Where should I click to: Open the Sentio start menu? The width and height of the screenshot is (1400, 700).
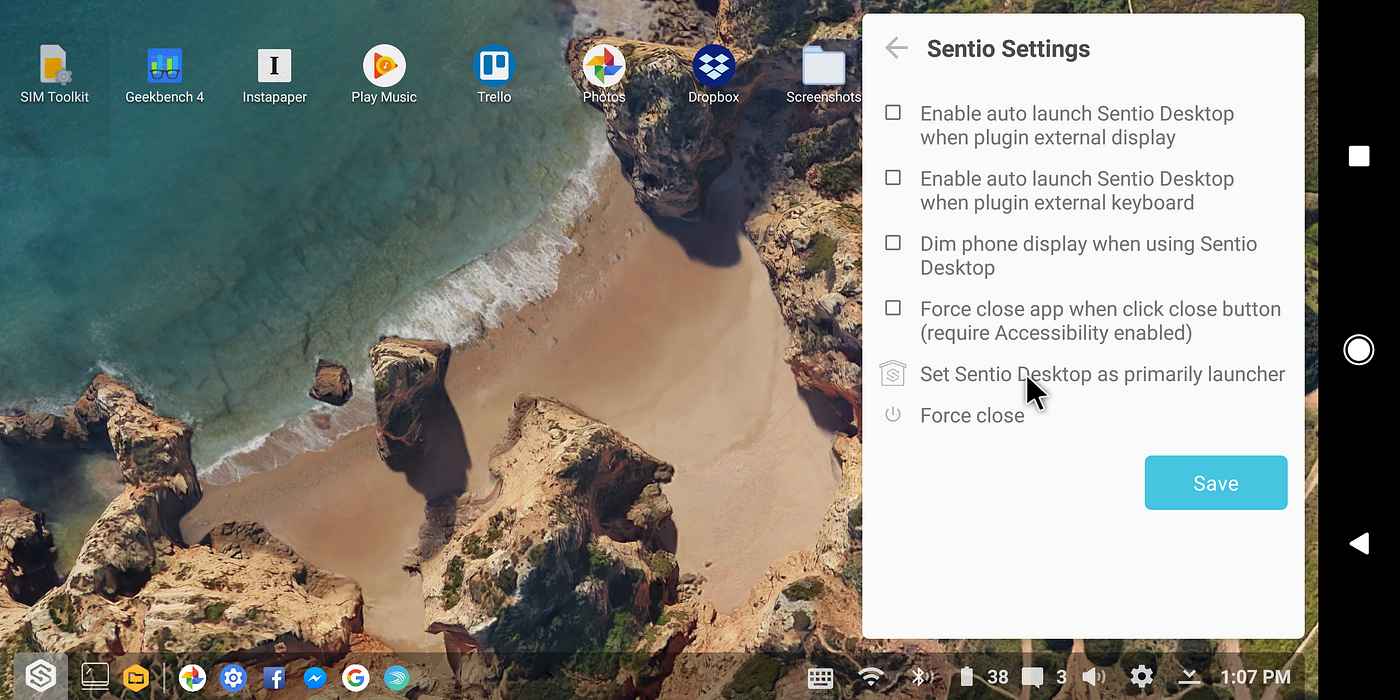click(40, 677)
